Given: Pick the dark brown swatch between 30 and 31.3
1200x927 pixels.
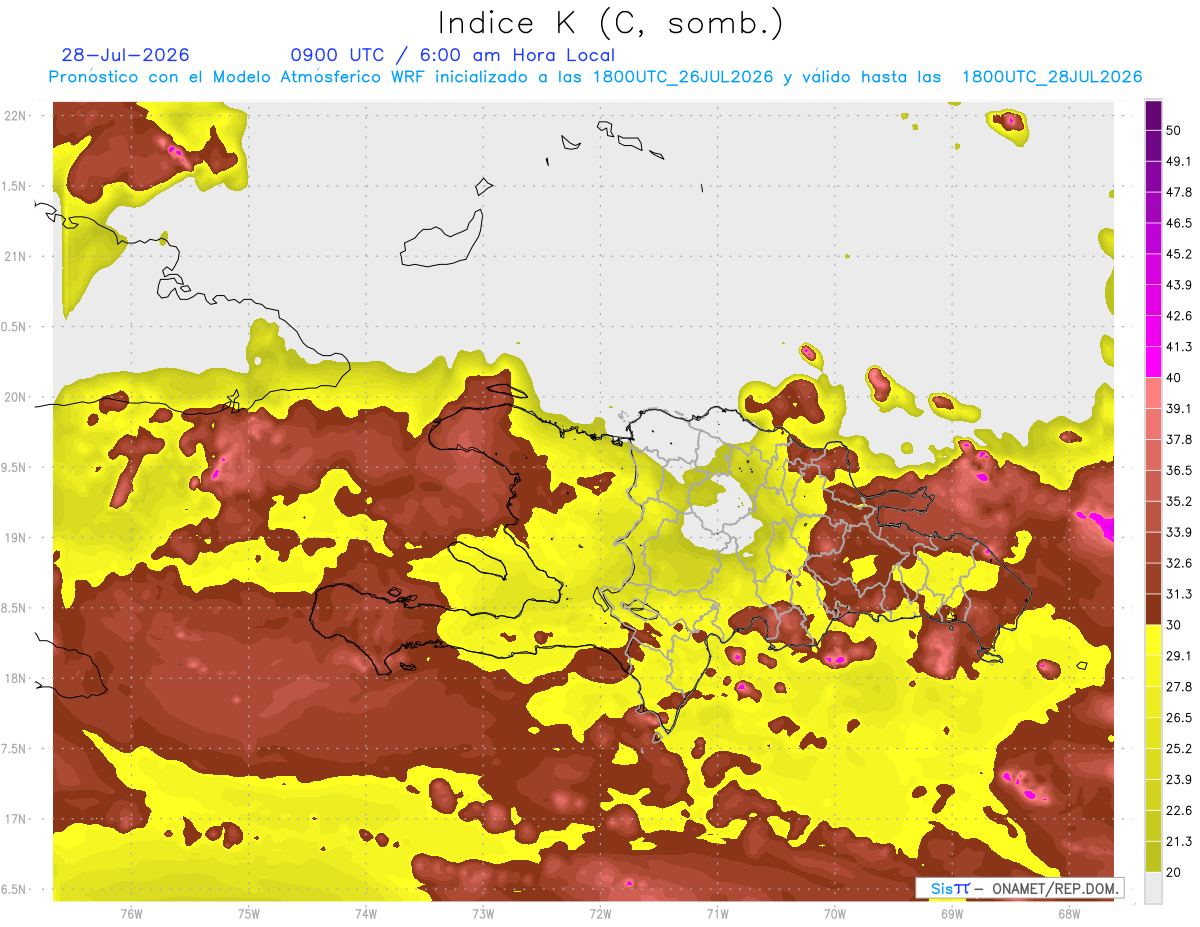Looking at the screenshot, I should click(x=1154, y=609).
